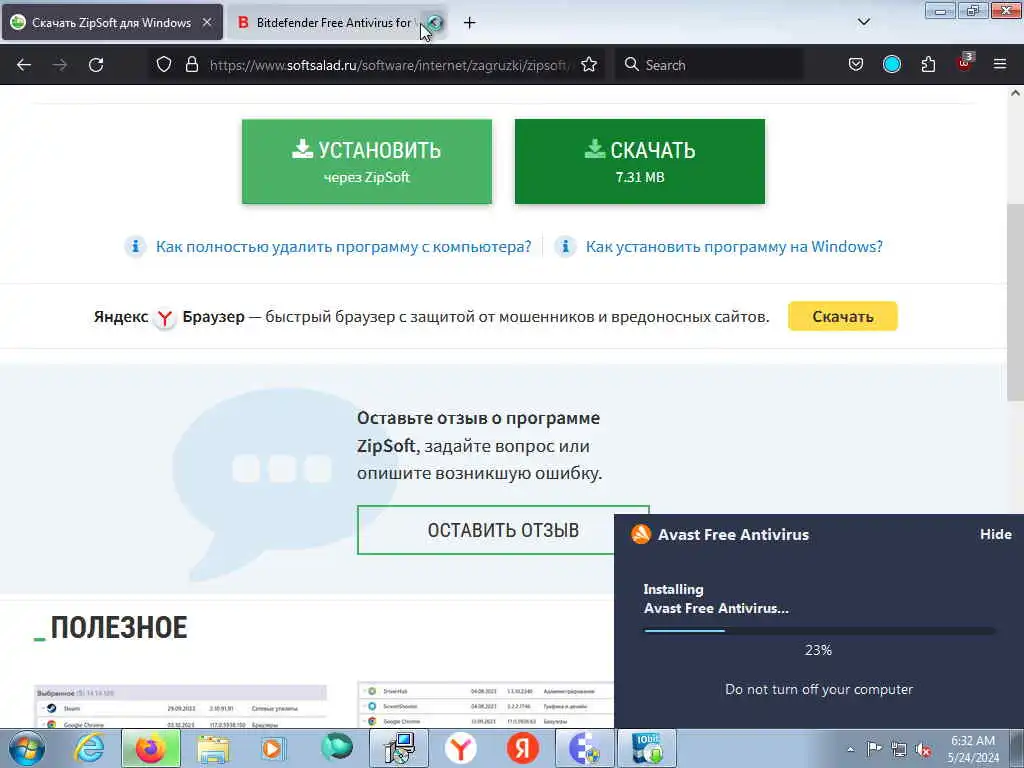
Task: Click the Action Center flag tray icon
Action: [x=874, y=748]
